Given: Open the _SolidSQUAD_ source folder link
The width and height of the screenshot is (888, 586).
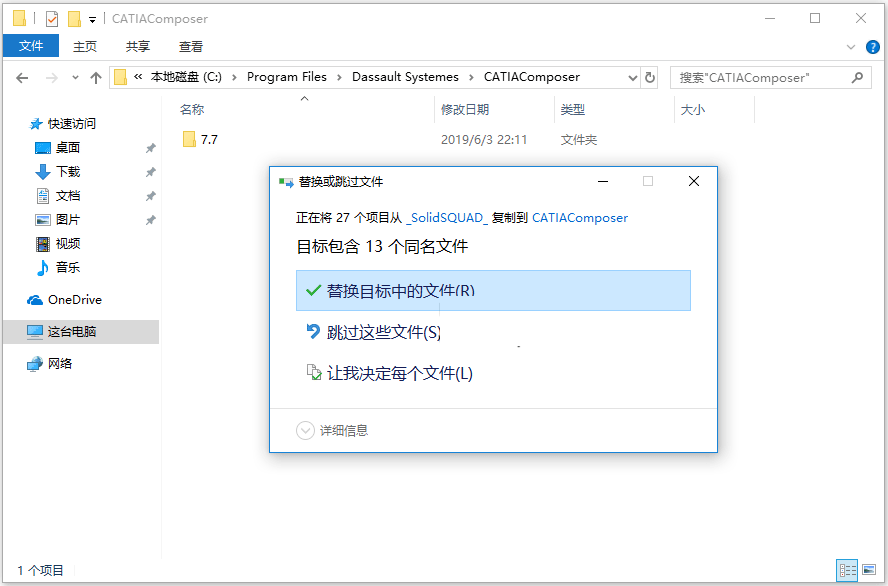Looking at the screenshot, I should click(446, 218).
